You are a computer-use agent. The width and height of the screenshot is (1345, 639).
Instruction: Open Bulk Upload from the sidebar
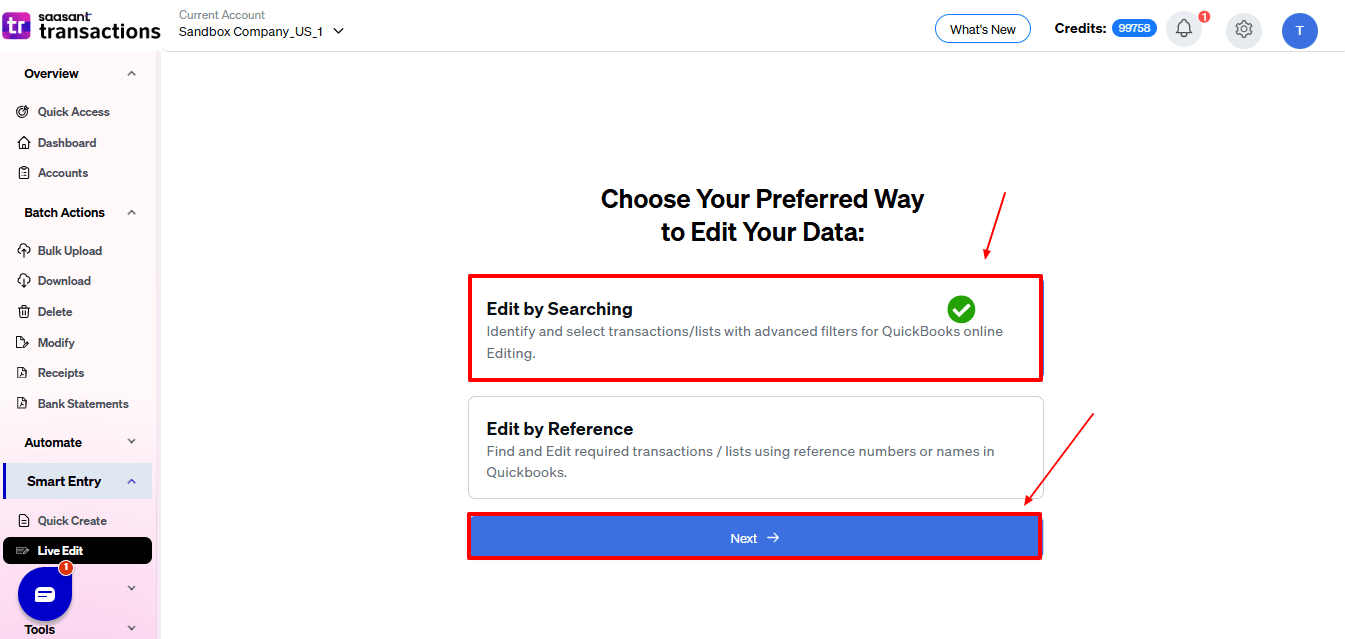68,249
